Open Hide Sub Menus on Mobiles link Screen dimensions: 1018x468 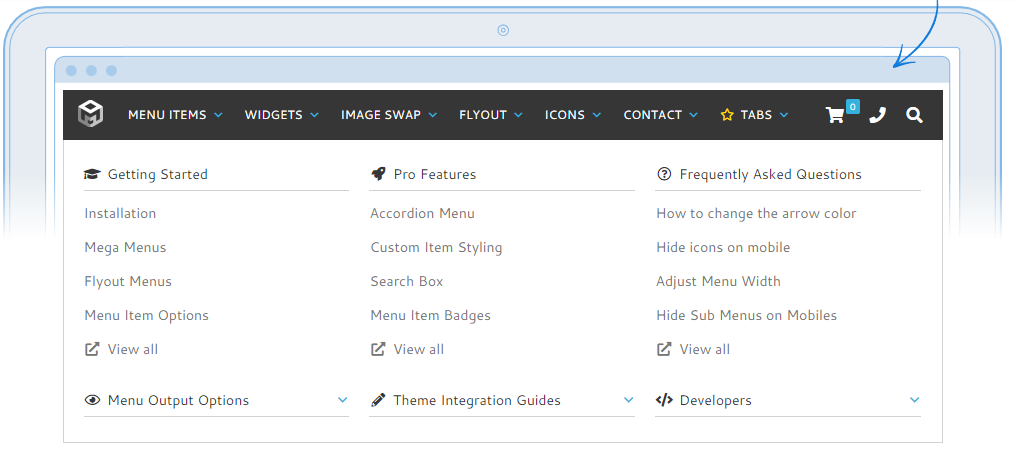[747, 315]
